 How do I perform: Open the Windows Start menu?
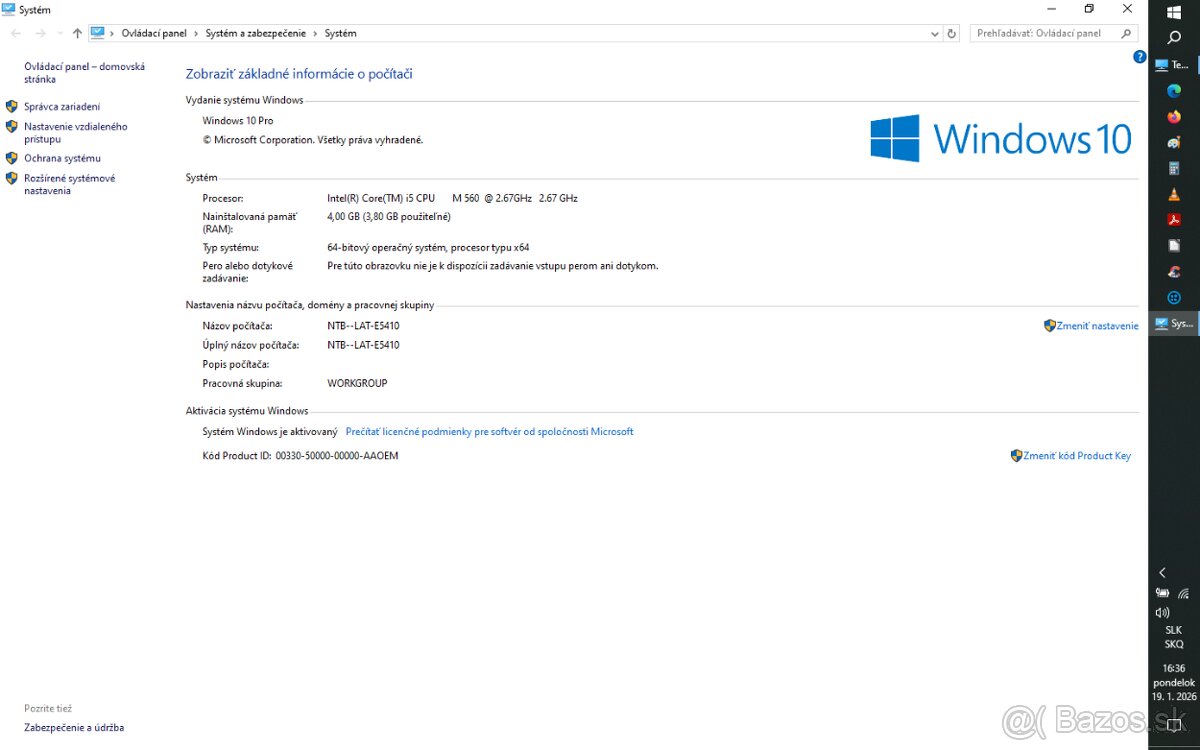[1174, 12]
